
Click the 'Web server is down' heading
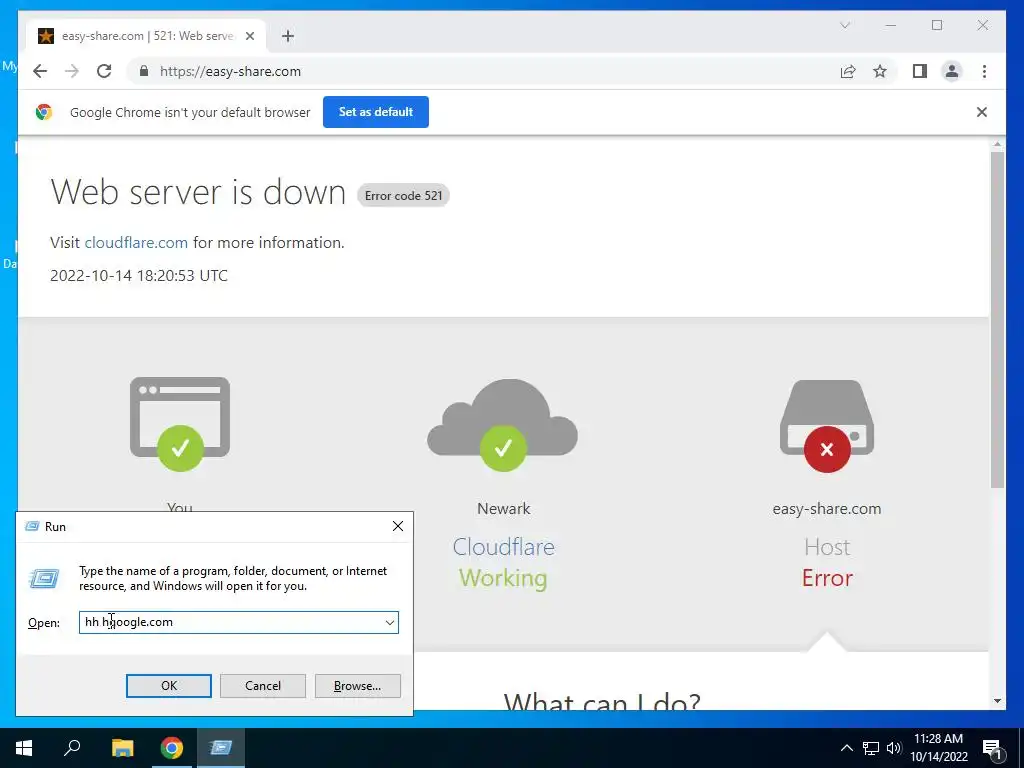coord(198,192)
